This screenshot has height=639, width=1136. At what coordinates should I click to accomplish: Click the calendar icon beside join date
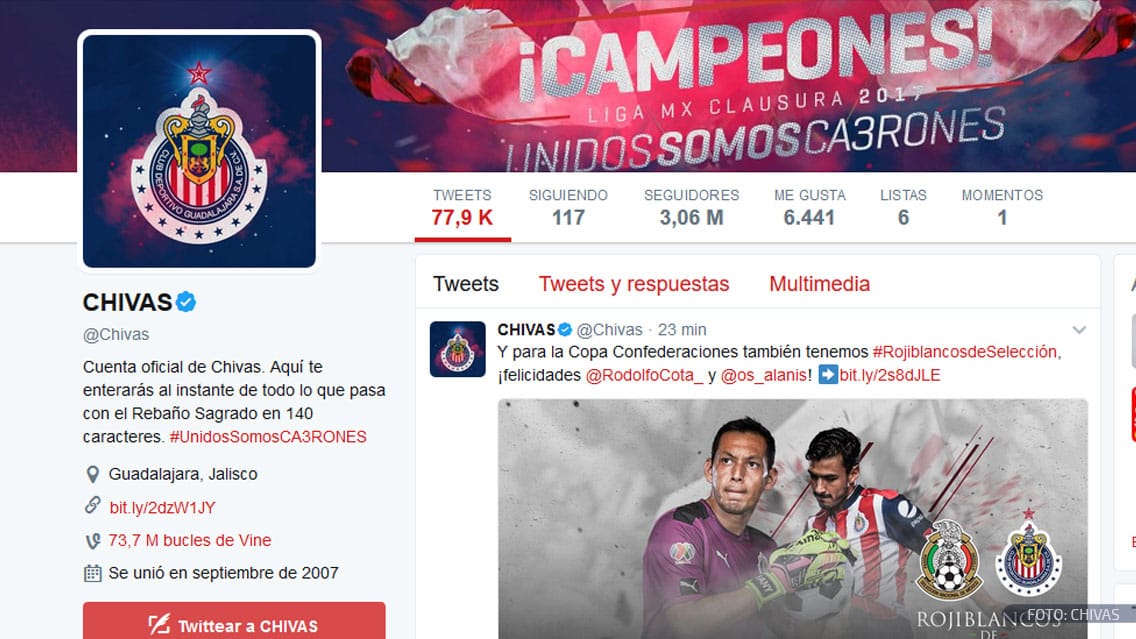tap(93, 573)
